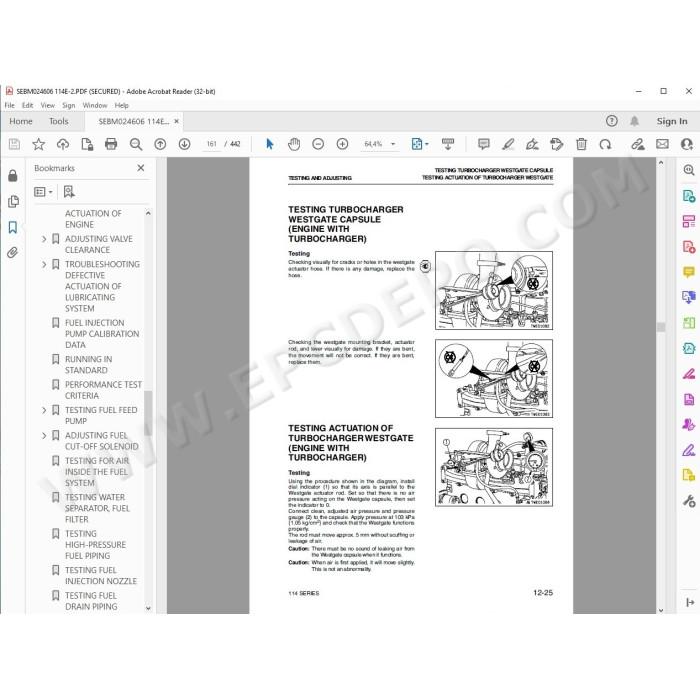Switch to the Tools tab
Image resolution: width=700 pixels, height=700 pixels.
pyautogui.click(x=58, y=121)
